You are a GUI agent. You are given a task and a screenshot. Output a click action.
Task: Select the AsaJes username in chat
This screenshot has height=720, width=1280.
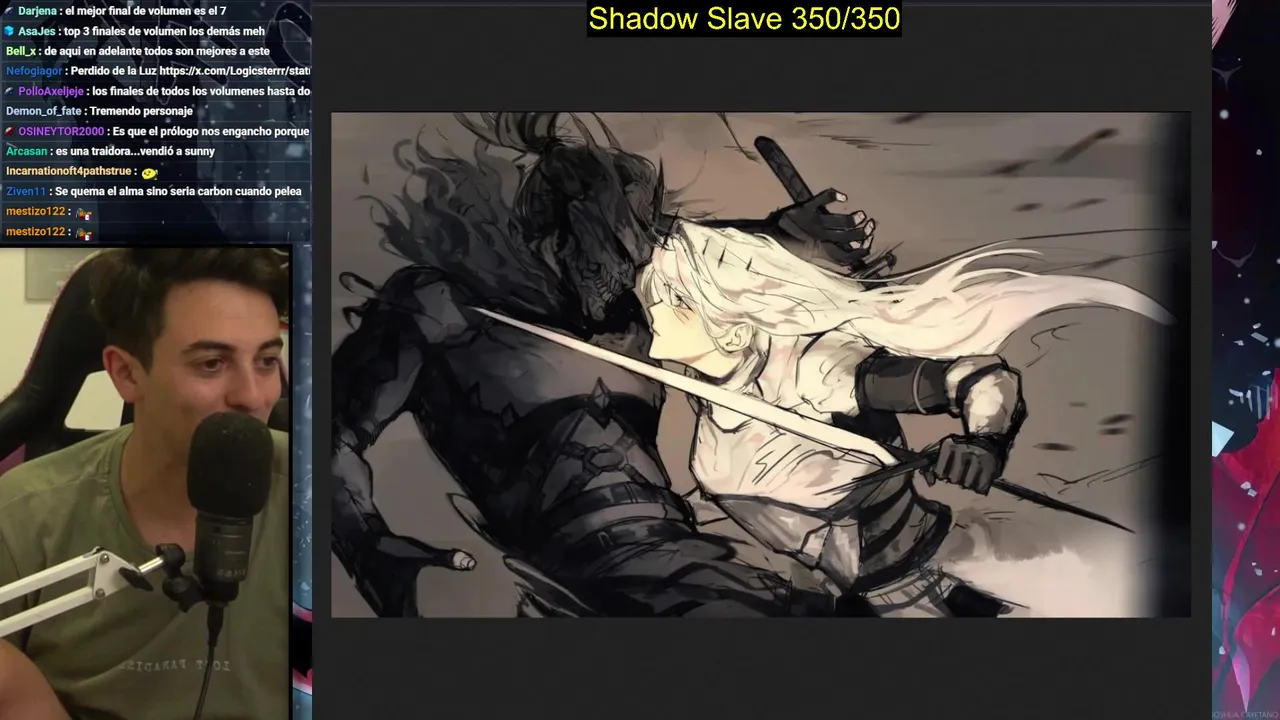[36, 31]
